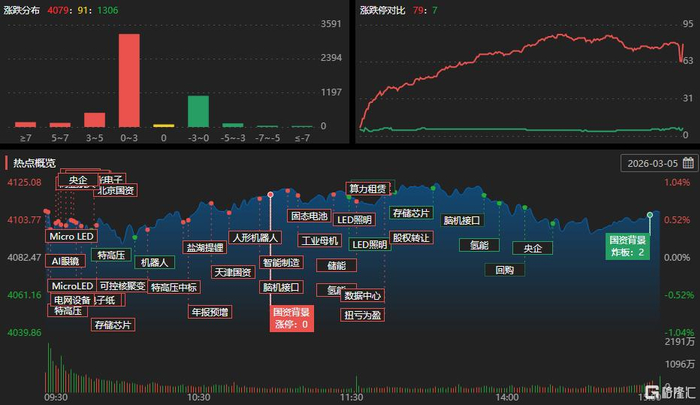Image resolution: width=700 pixels, height=405 pixels.
Task: Click the 11:30 time axis label
Action: (351, 397)
